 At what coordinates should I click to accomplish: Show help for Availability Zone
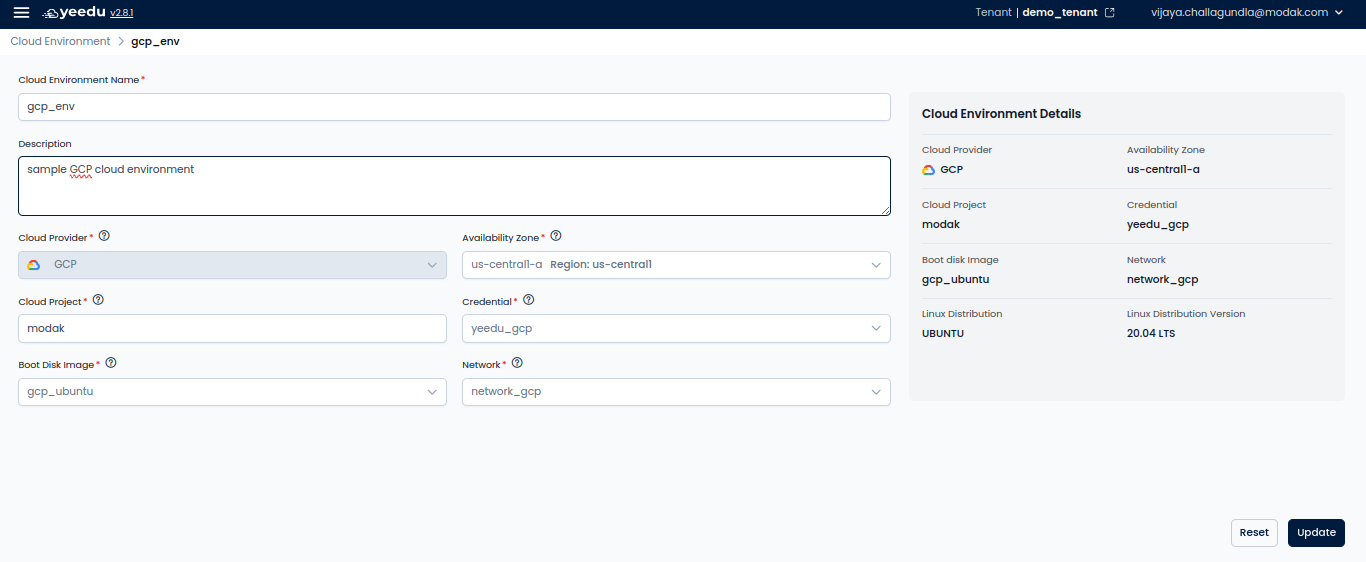tap(556, 237)
